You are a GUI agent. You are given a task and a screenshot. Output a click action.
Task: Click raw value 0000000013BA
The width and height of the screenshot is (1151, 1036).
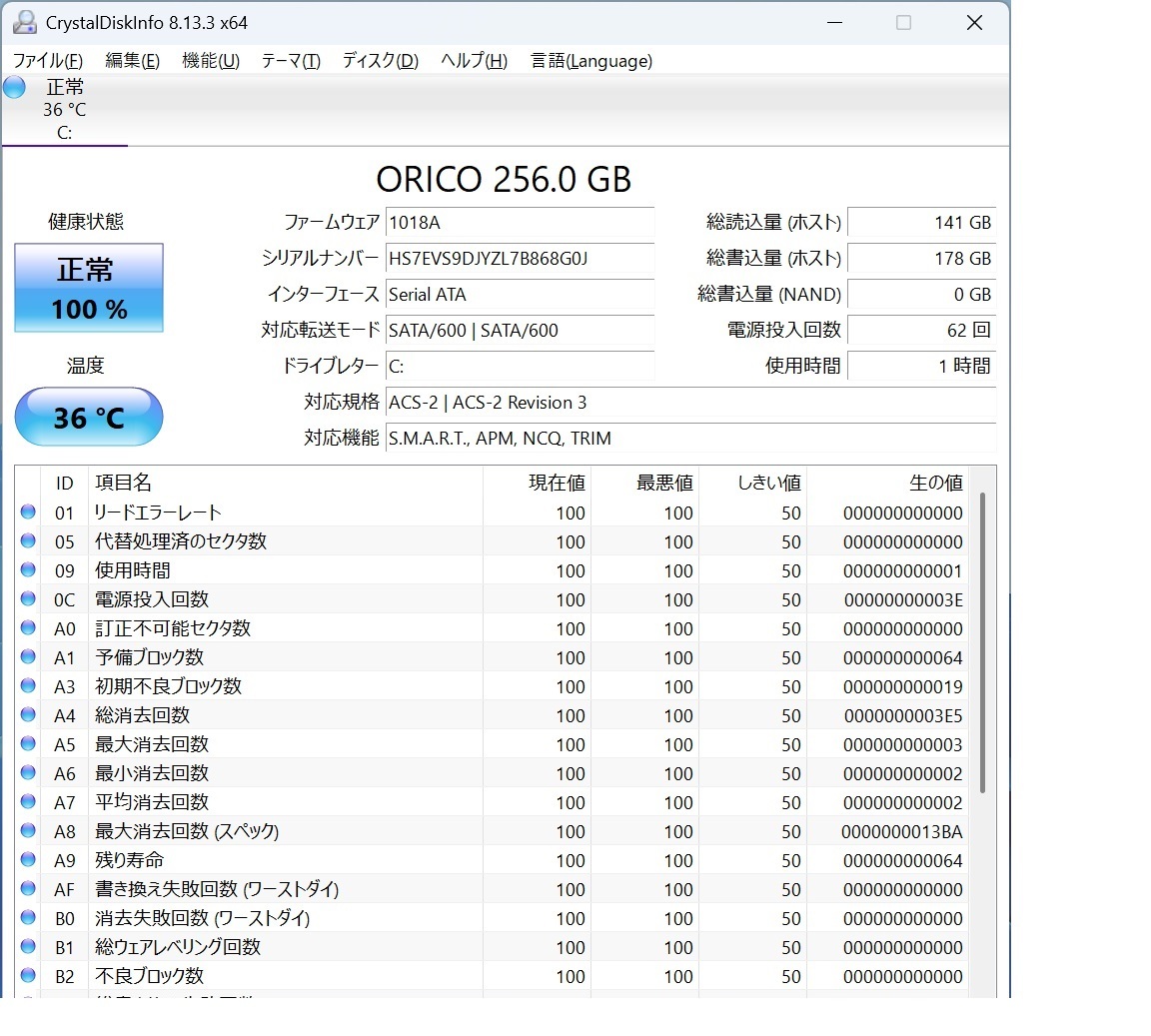(902, 832)
